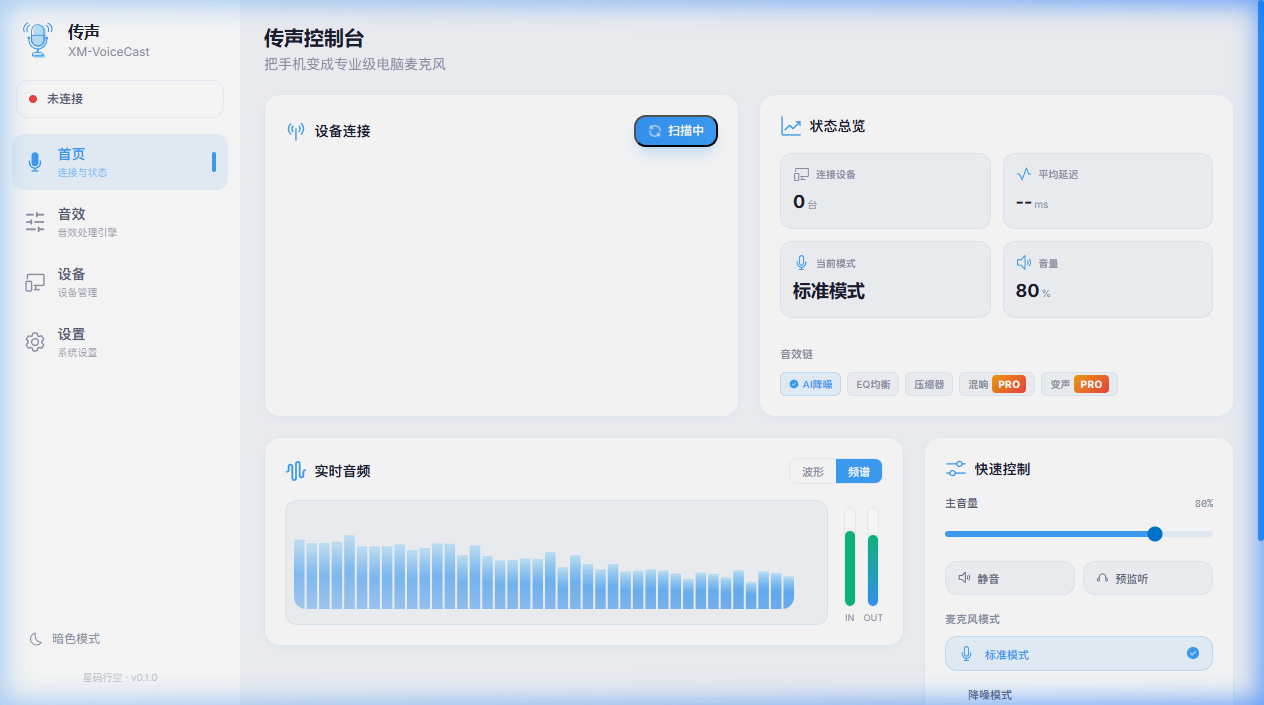Click the microphone icon in 当前模式 card
Viewport: 1264px width, 705px height.
pos(801,263)
